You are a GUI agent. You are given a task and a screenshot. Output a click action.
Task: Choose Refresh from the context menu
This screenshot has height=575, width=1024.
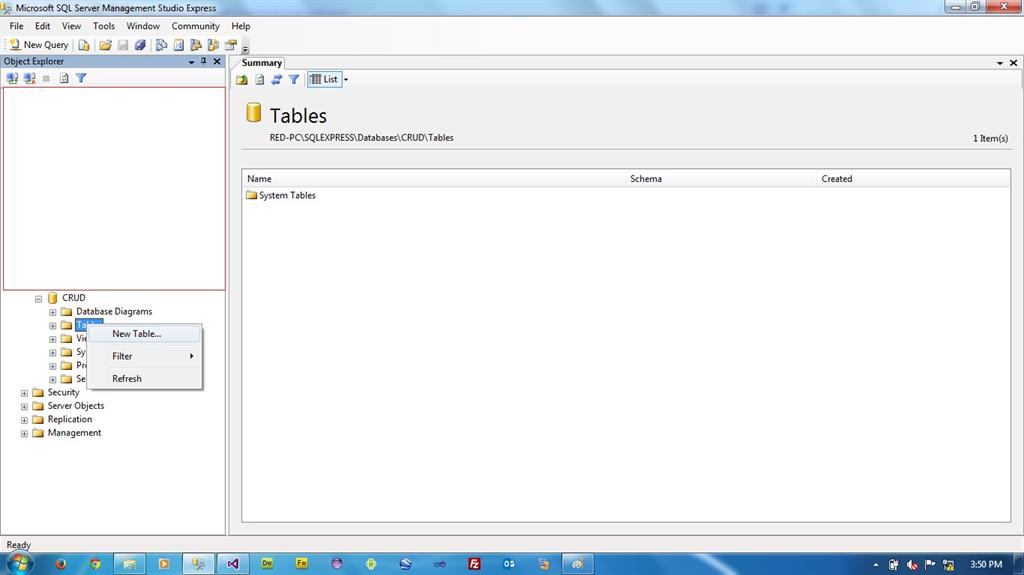pyautogui.click(x=144, y=378)
